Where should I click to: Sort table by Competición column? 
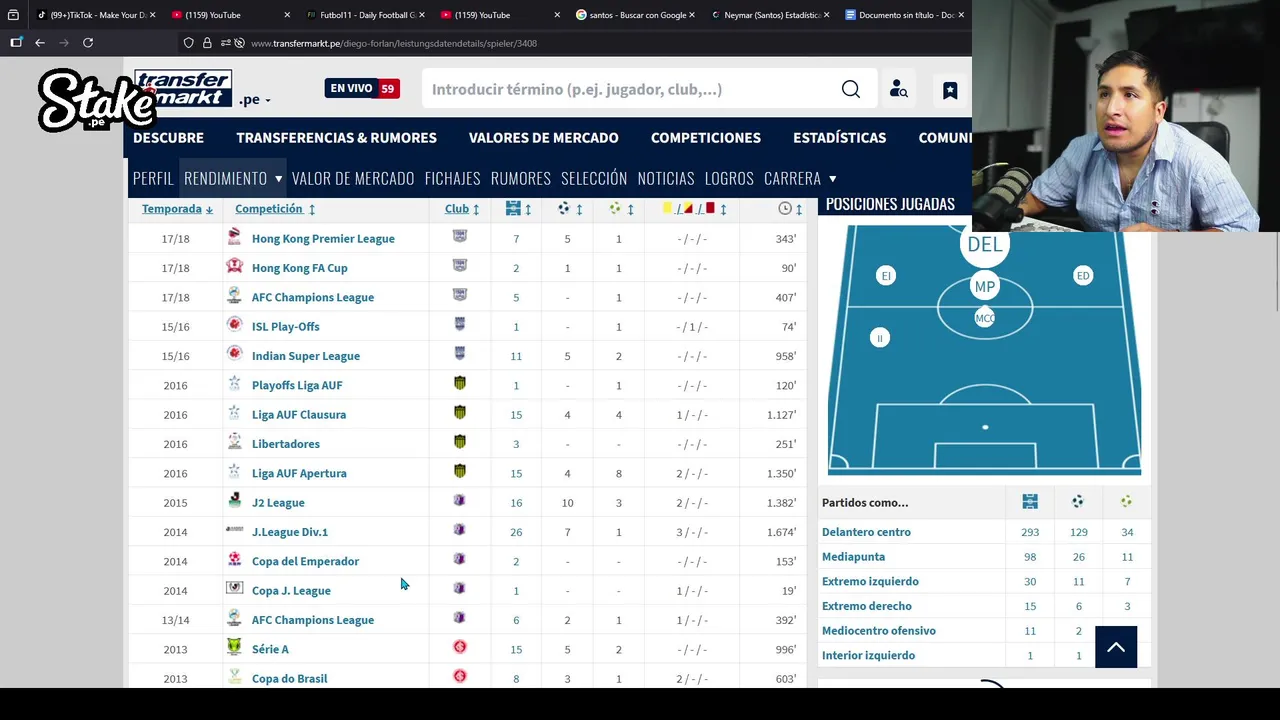(x=275, y=209)
